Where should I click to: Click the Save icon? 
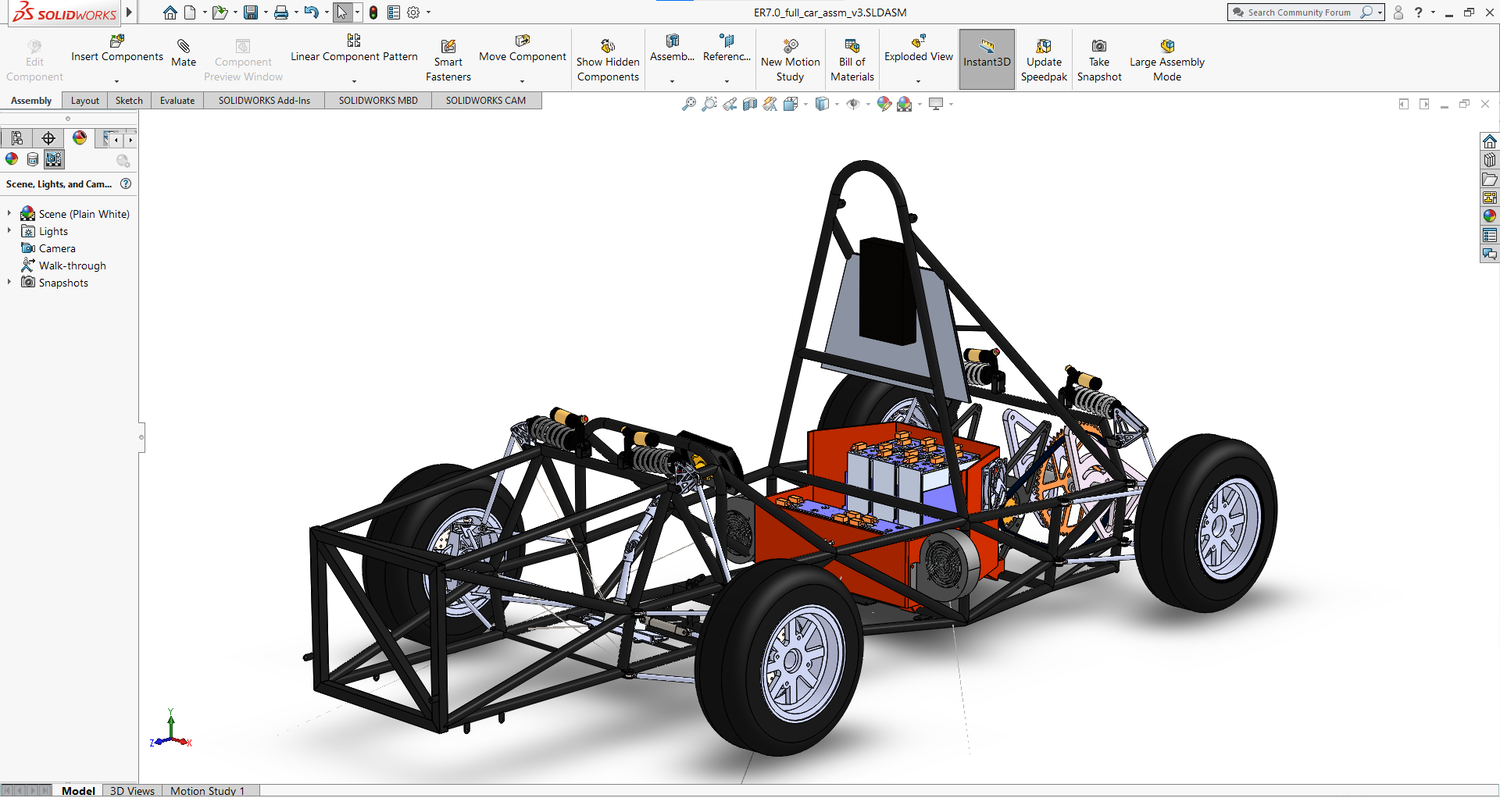click(x=250, y=12)
